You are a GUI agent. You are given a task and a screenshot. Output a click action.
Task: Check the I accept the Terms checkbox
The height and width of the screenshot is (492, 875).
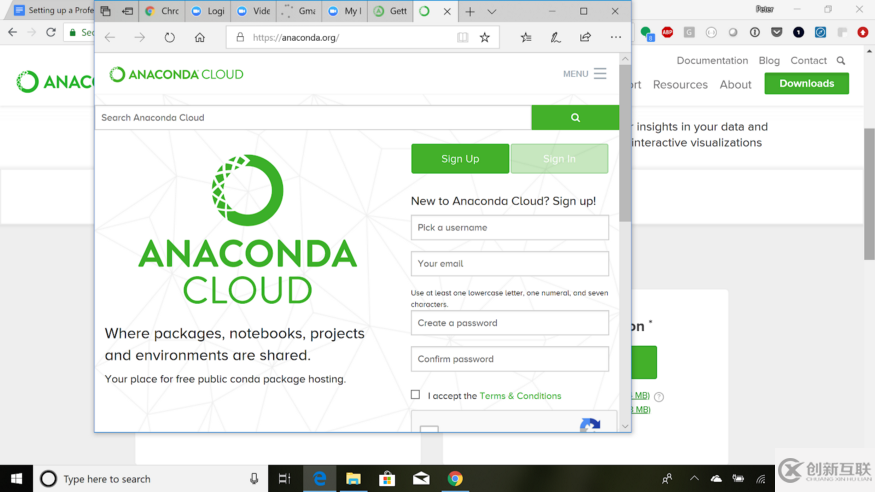tap(415, 394)
